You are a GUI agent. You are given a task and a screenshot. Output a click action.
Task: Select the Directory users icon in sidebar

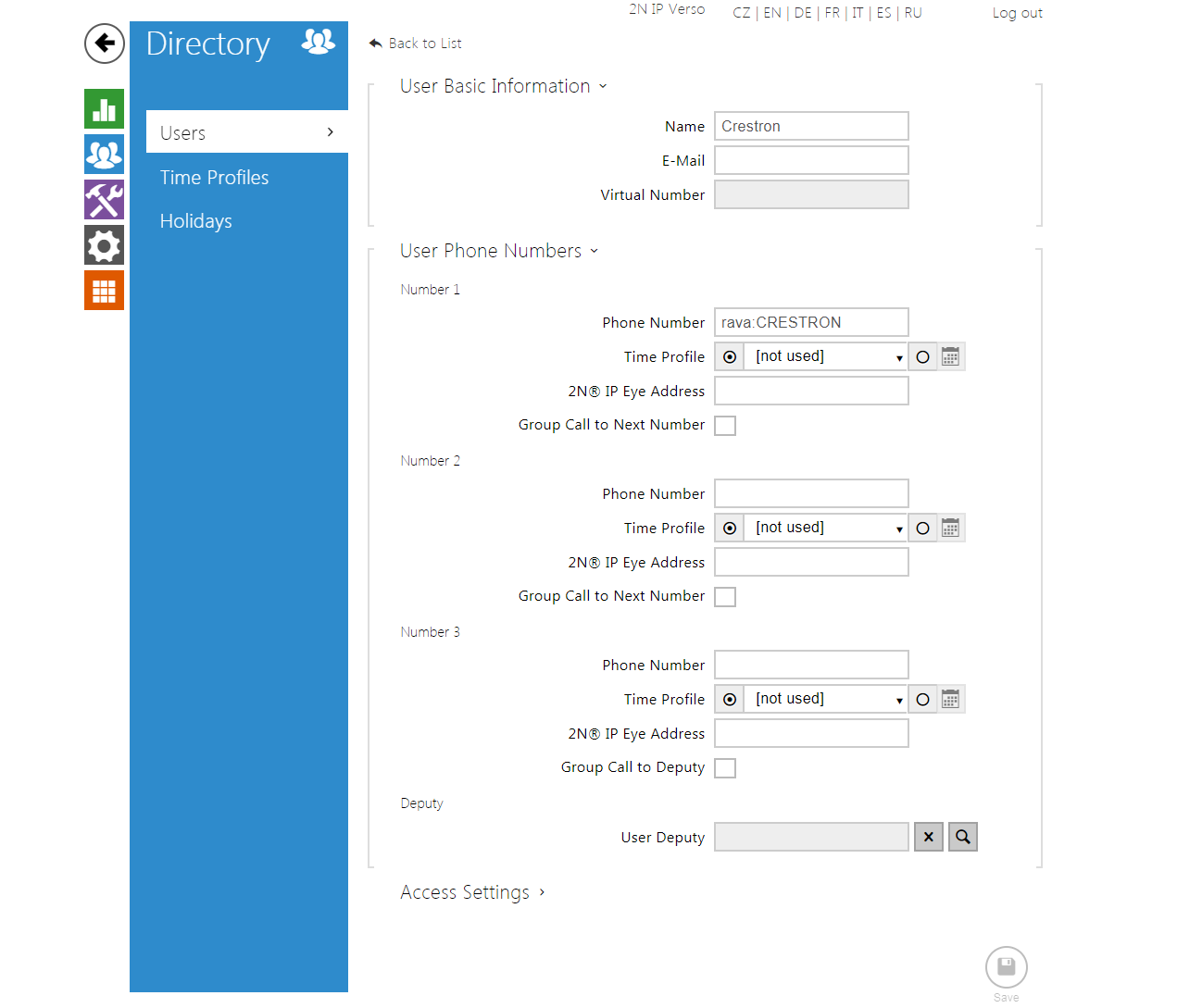click(104, 154)
